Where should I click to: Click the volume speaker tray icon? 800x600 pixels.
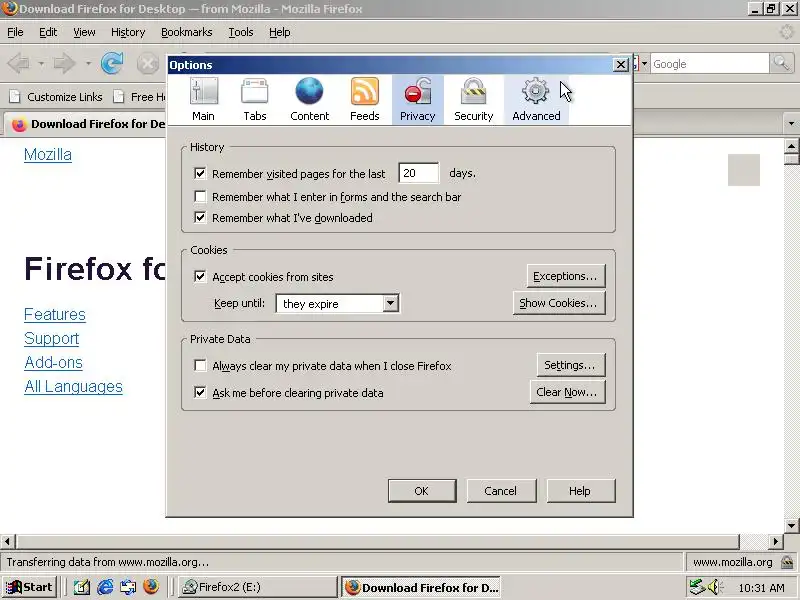coord(715,587)
